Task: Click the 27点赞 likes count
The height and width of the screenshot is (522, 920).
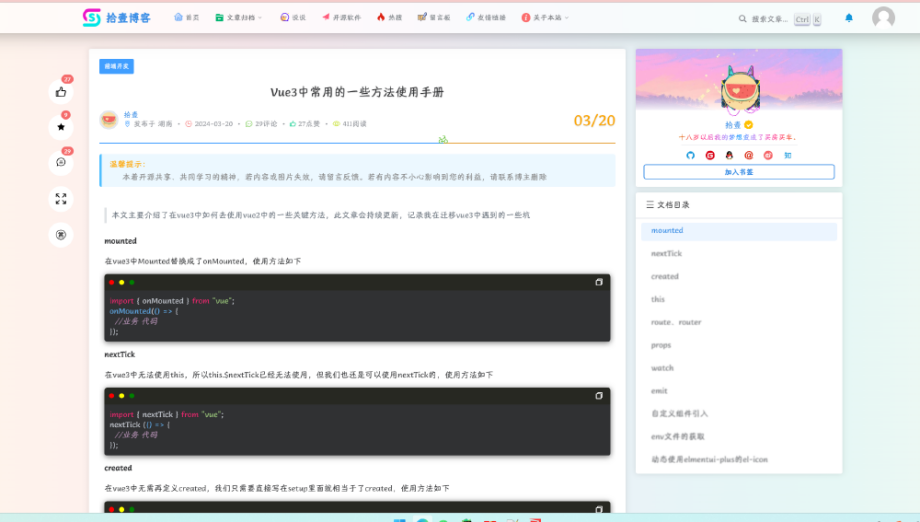Action: tap(305, 124)
